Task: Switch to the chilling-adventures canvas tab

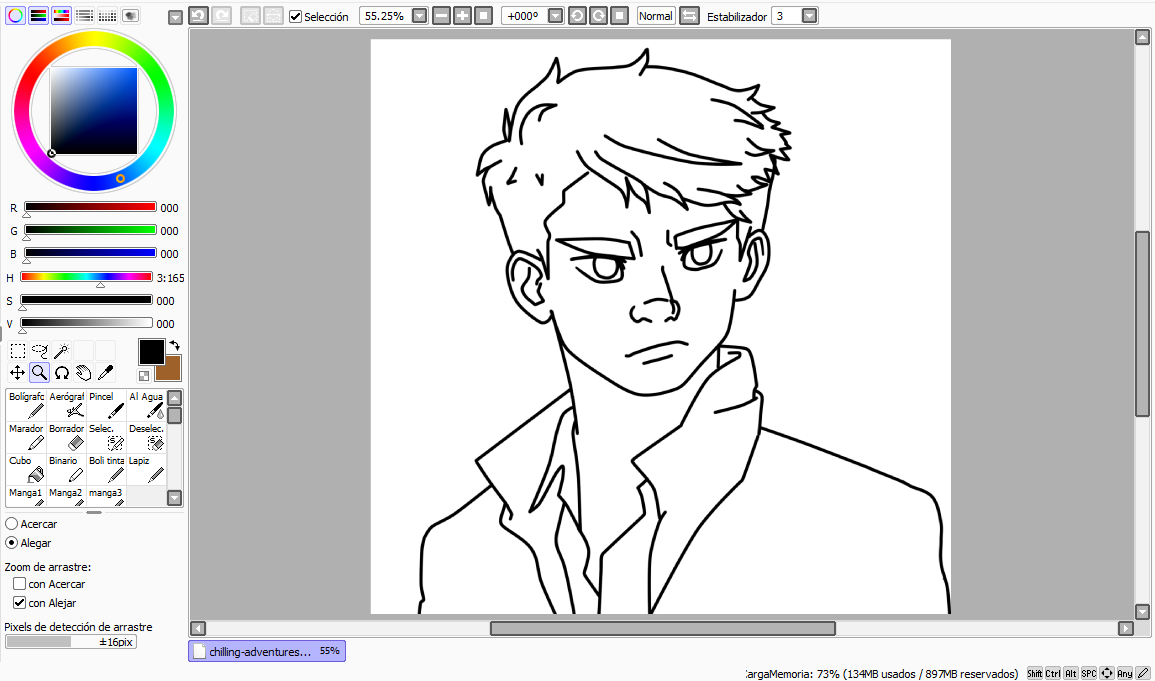Action: point(267,651)
